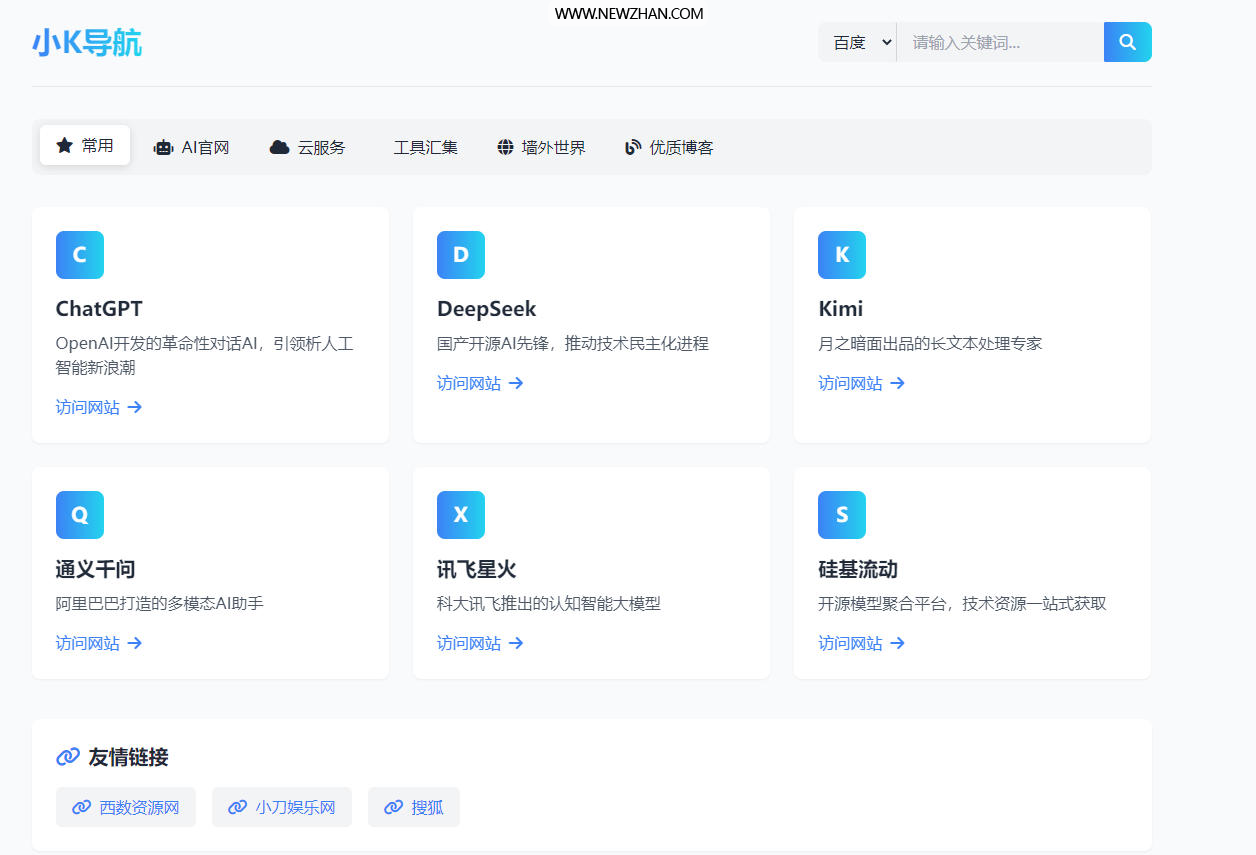
Task: Click the chain icon next to 友情链接
Action: (67, 757)
